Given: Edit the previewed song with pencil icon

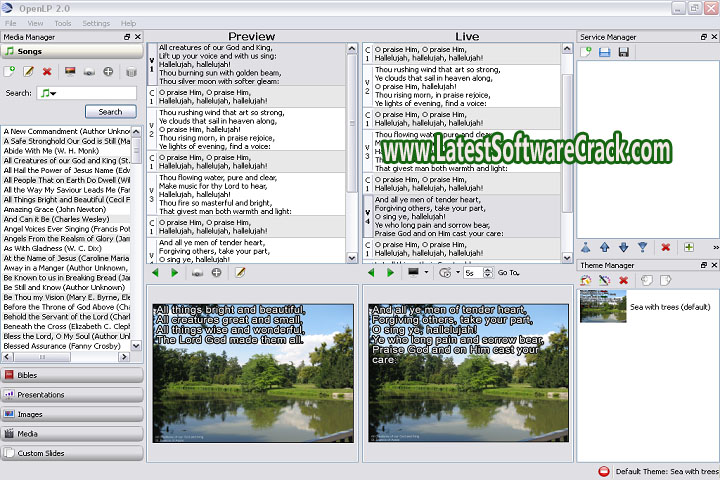Looking at the screenshot, I should [240, 272].
